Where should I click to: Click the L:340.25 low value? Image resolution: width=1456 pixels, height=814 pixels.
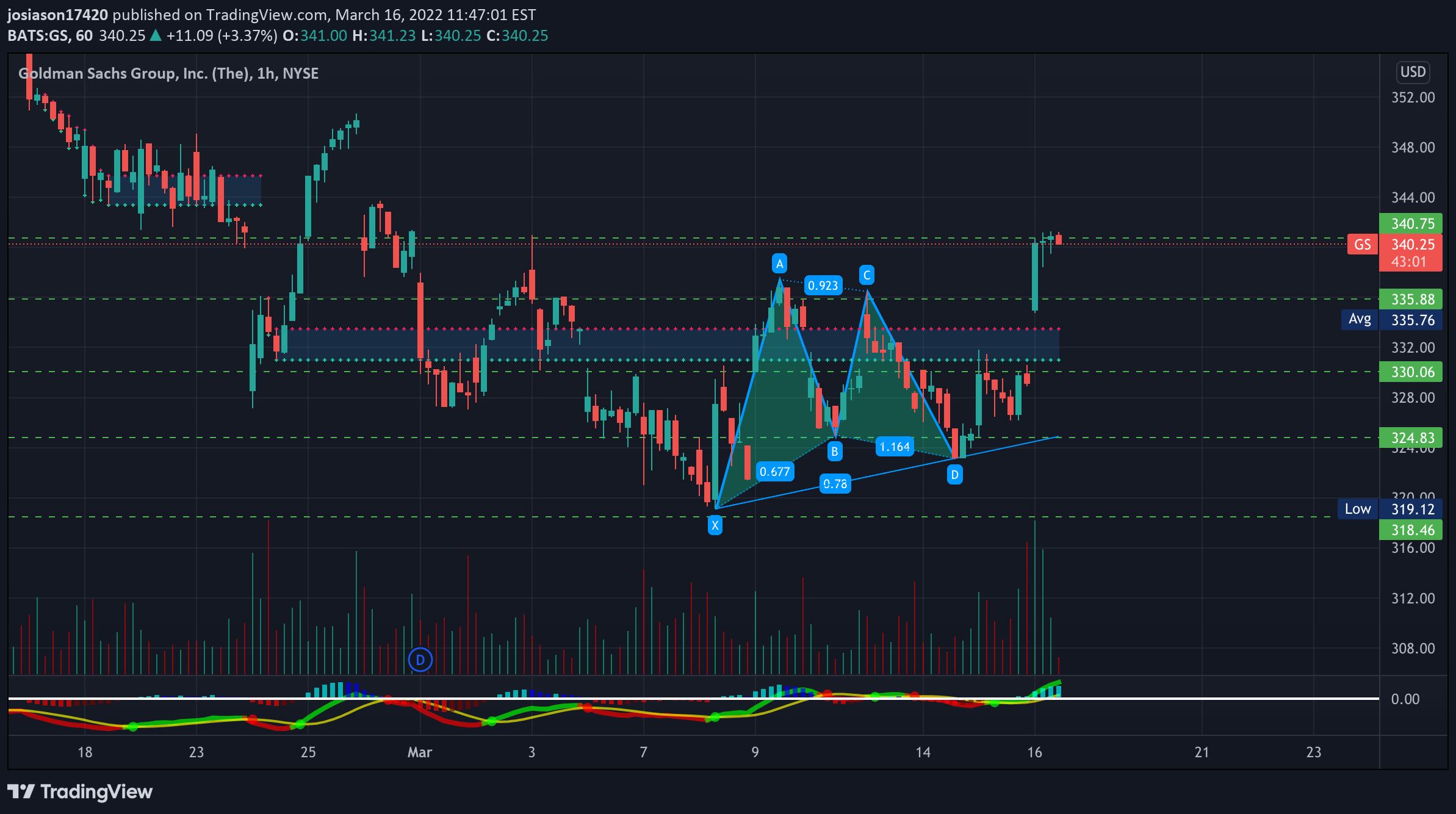click(x=451, y=35)
